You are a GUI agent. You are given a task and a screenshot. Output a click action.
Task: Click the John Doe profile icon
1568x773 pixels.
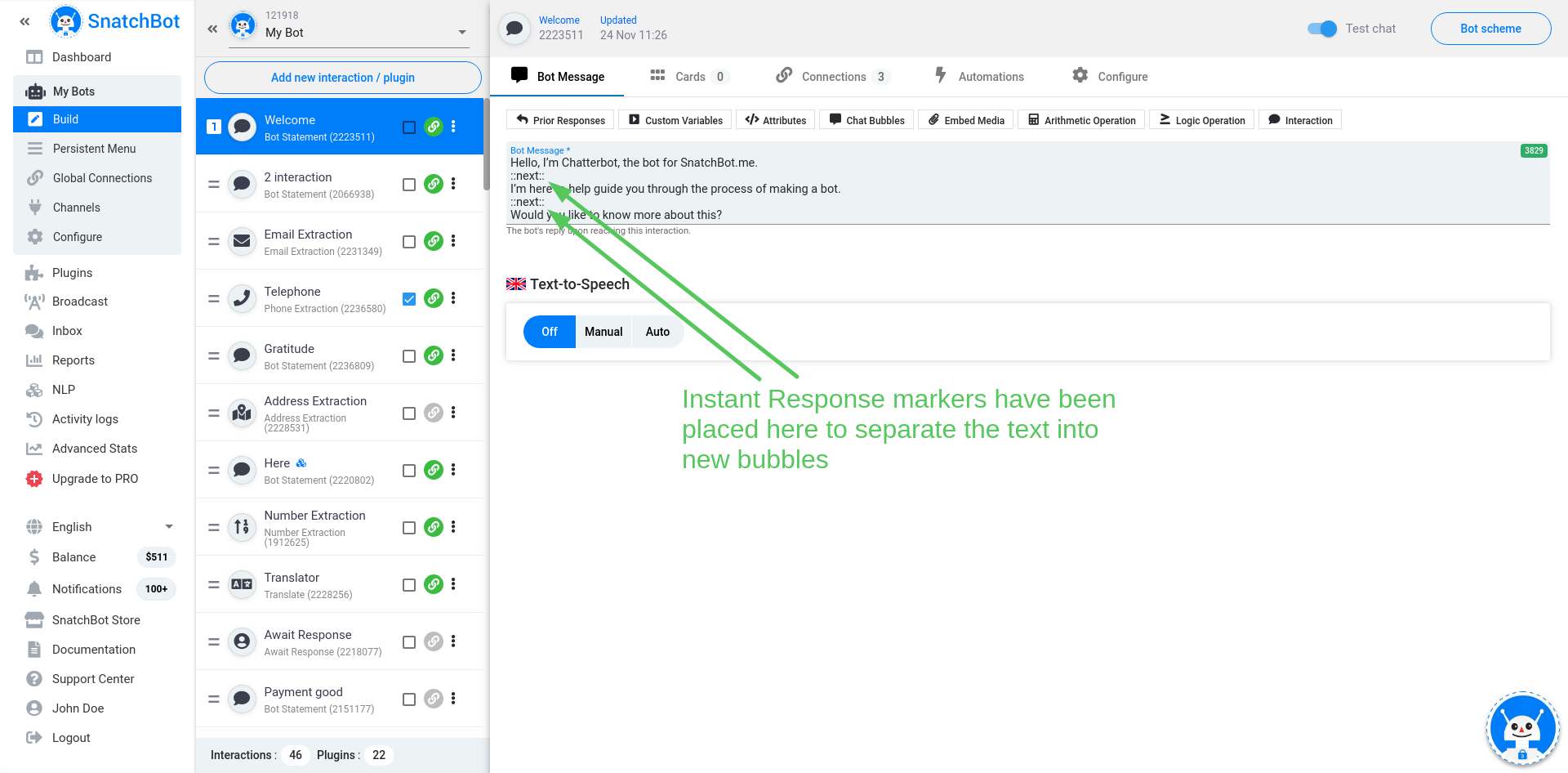(34, 708)
